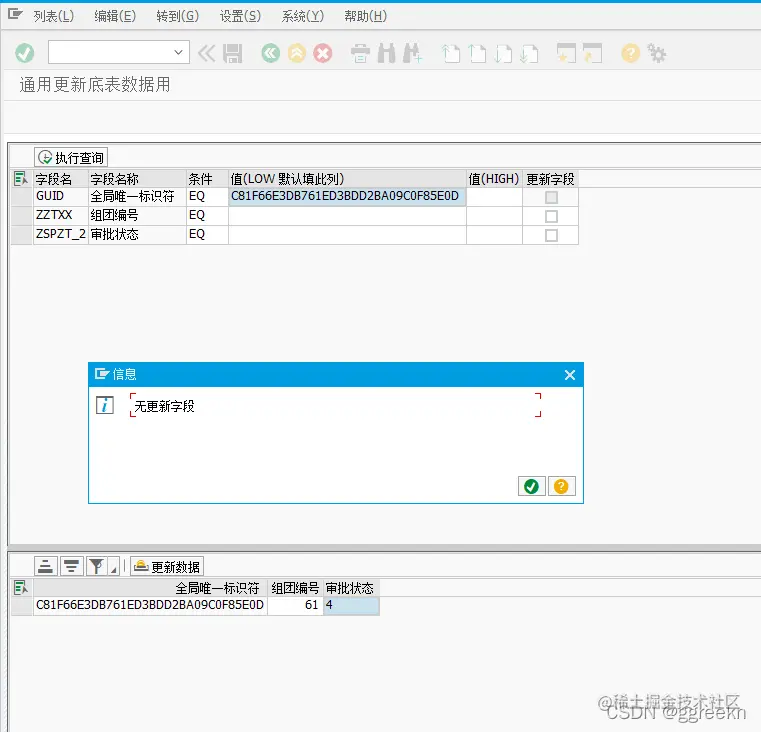This screenshot has height=732, width=761.
Task: Click the ZSPZT_2 low value field
Action: click(347, 234)
